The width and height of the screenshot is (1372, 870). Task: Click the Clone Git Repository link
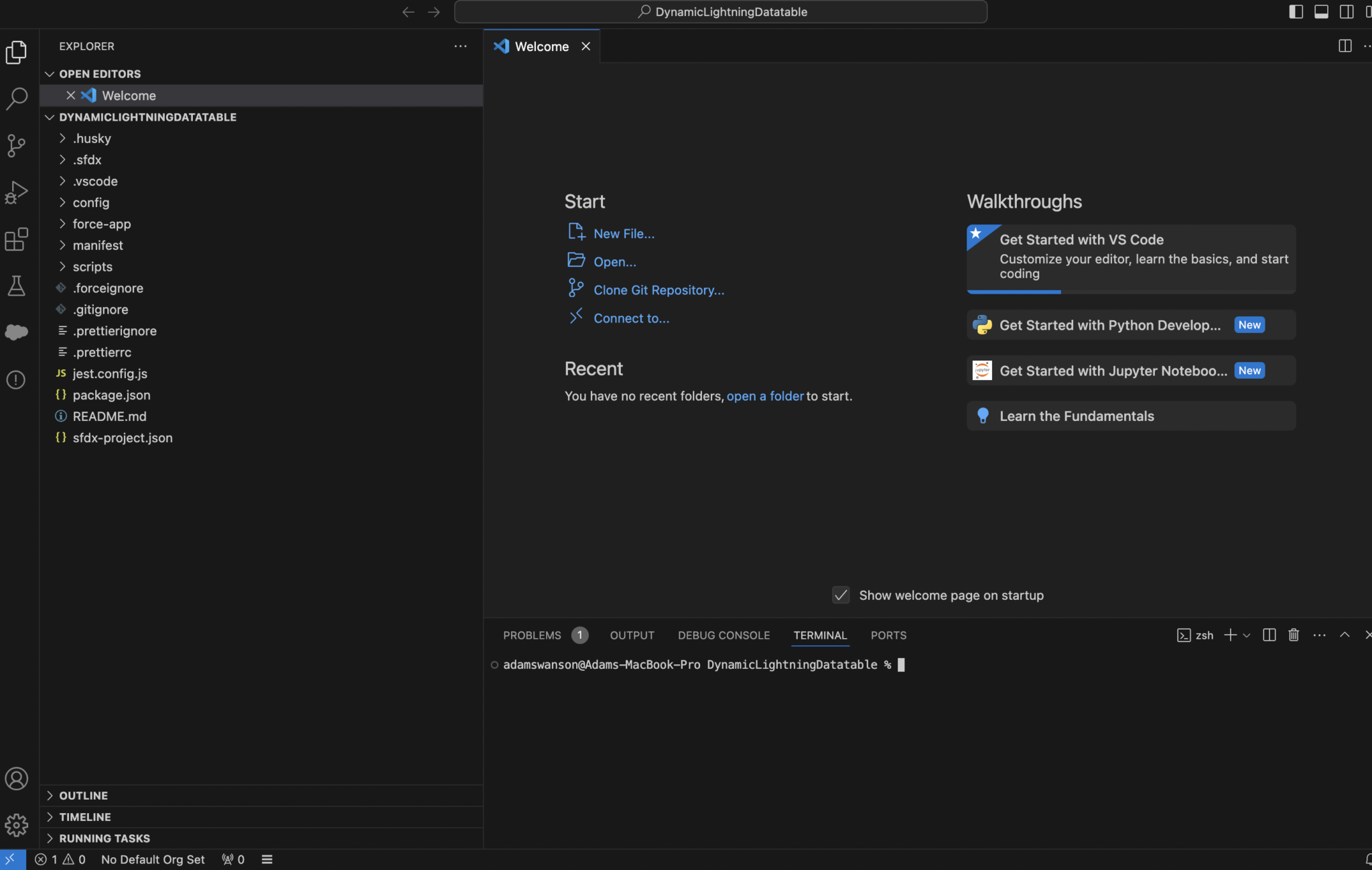click(659, 290)
